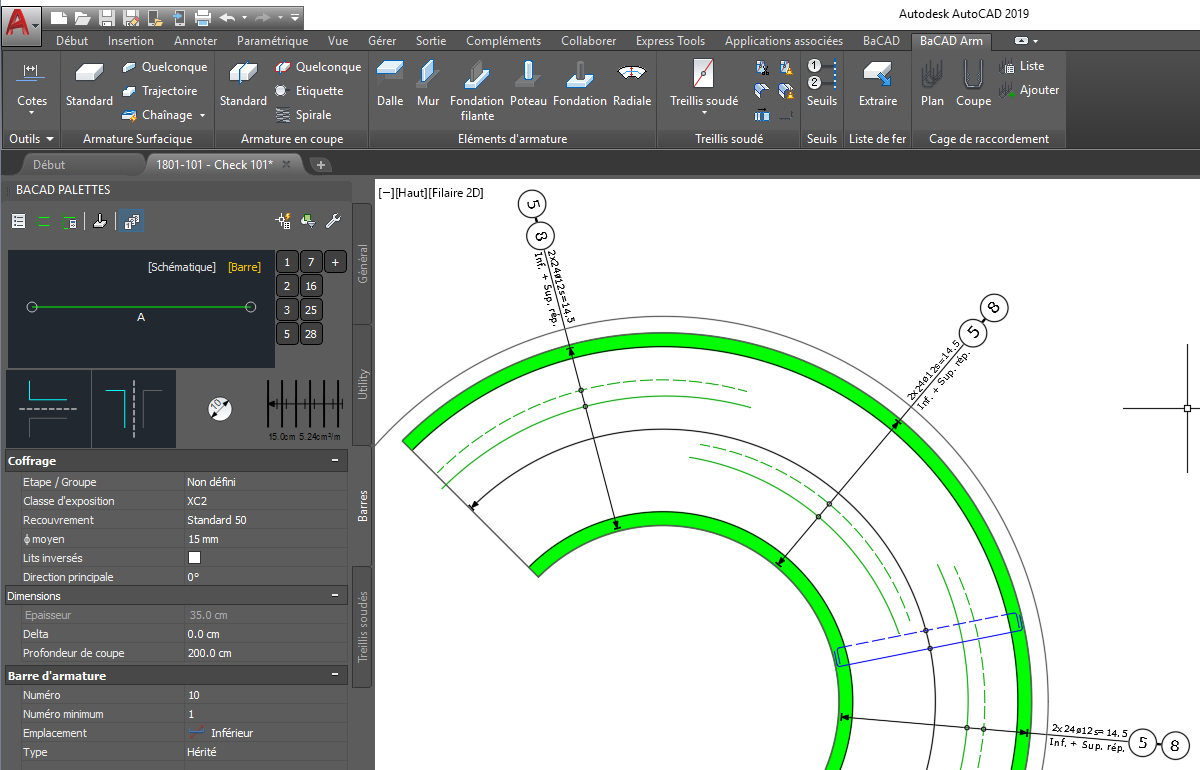Screen dimensions: 1200x770
Task: Select bar diameter button 25
Action: (x=311, y=310)
